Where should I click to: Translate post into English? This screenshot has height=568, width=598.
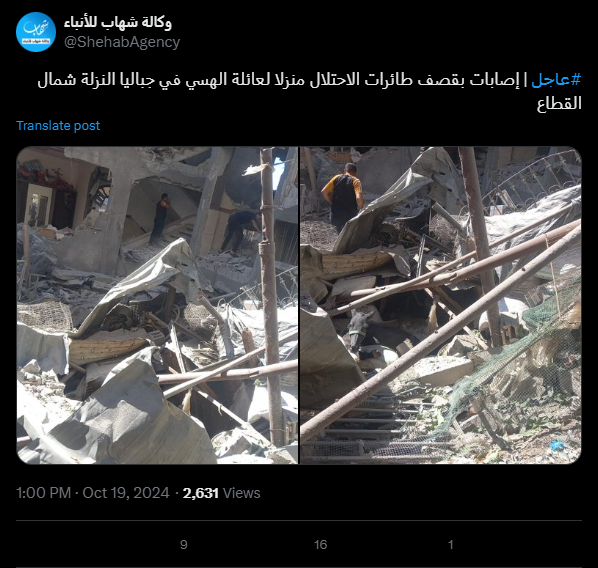[x=58, y=126]
